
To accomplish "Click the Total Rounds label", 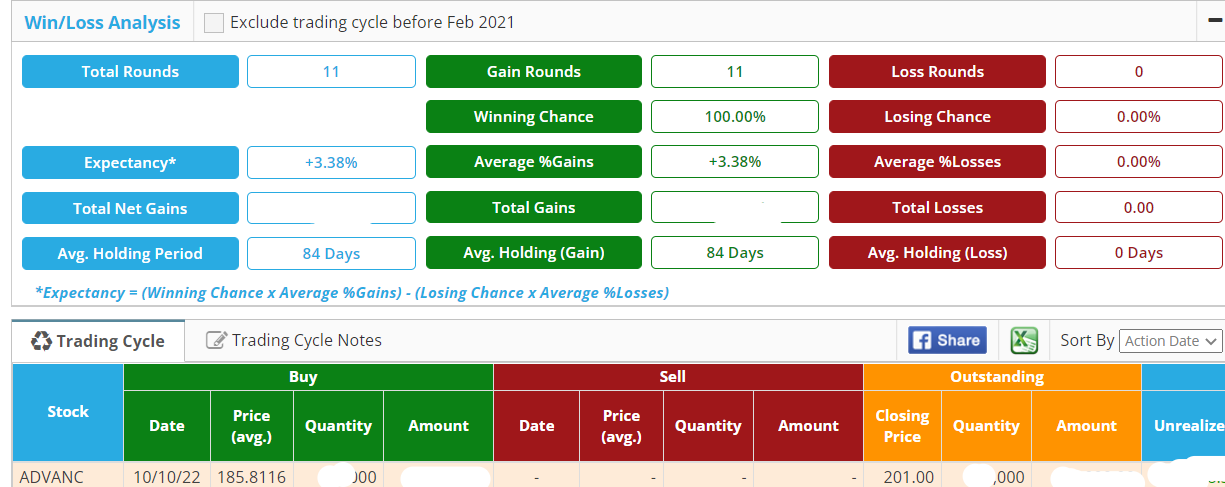I will pyautogui.click(x=130, y=72).
